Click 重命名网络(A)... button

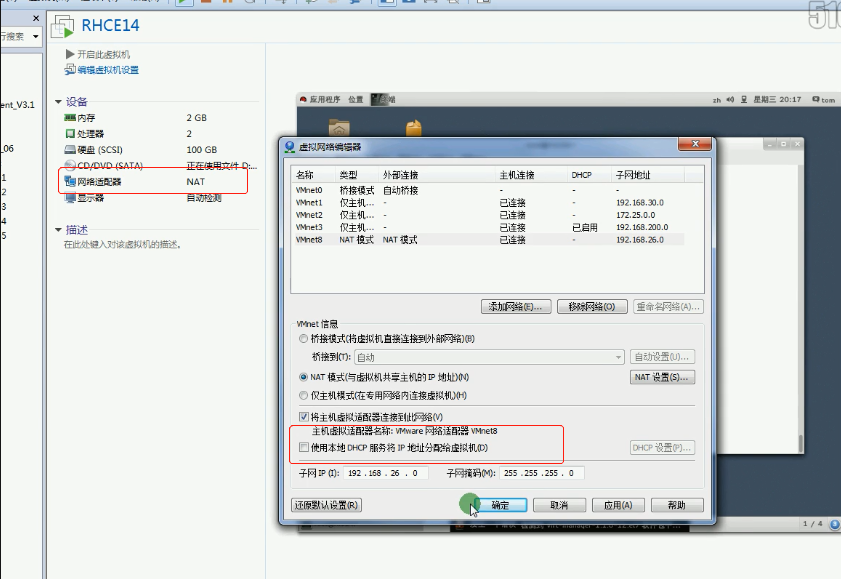(x=668, y=307)
